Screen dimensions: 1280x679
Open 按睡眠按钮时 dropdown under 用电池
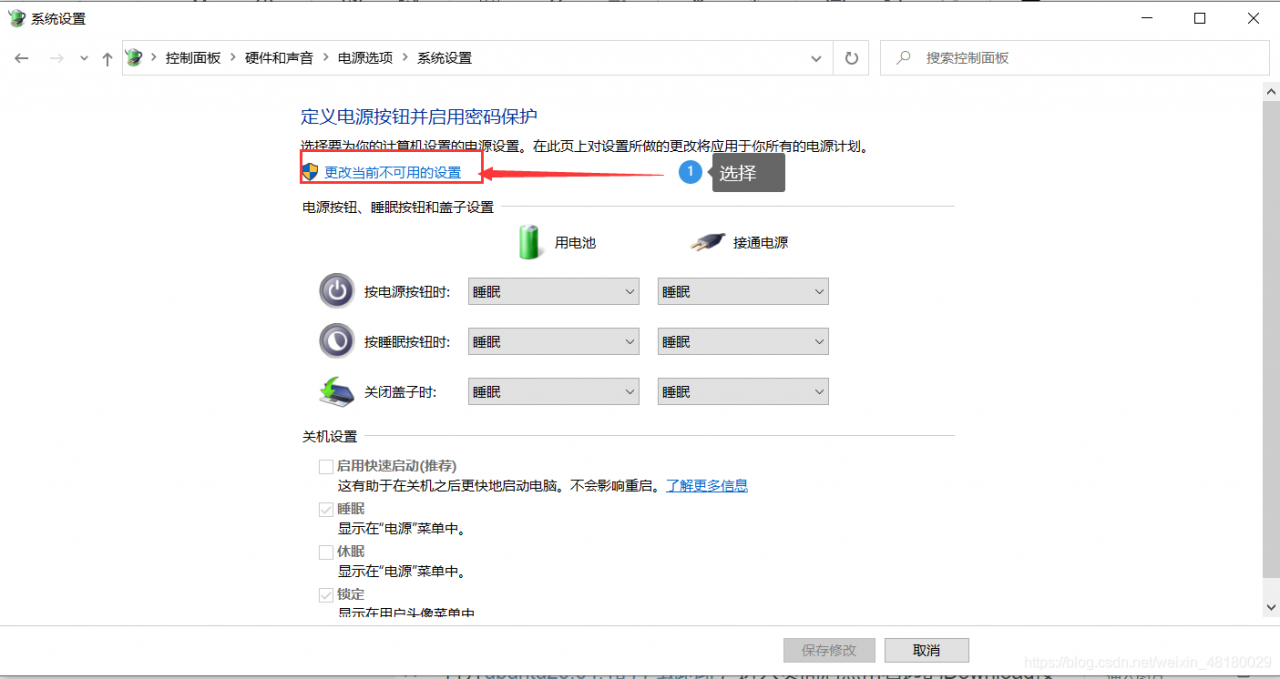point(553,341)
